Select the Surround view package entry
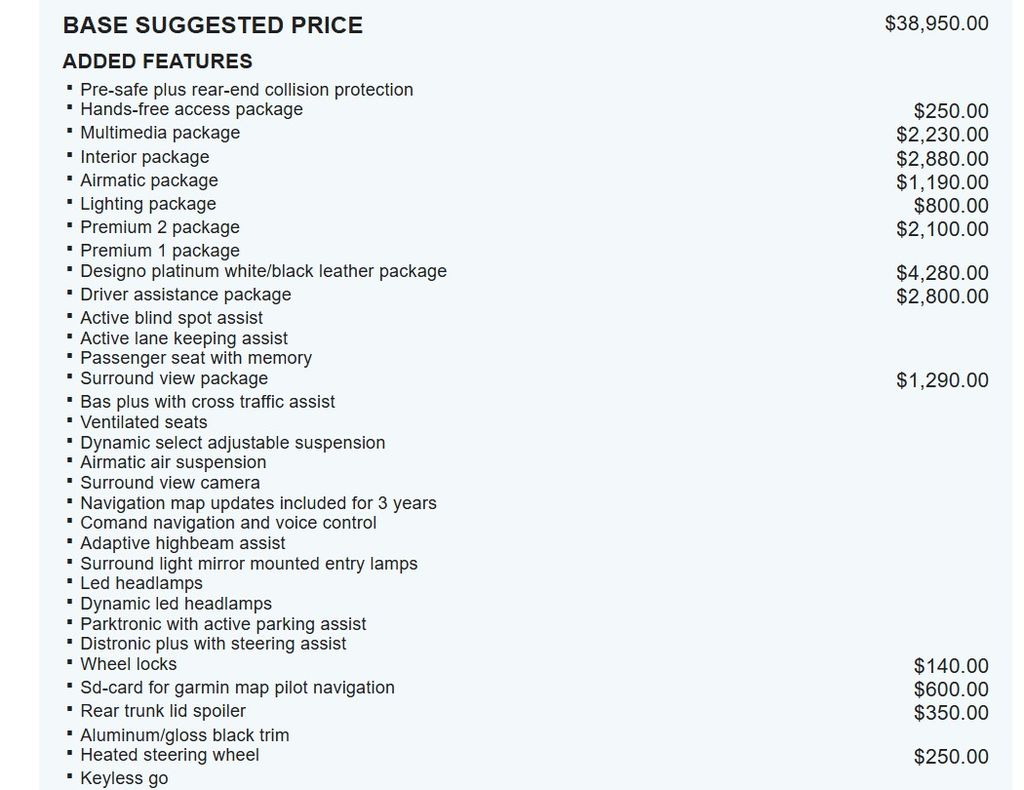1024x790 pixels. (174, 378)
